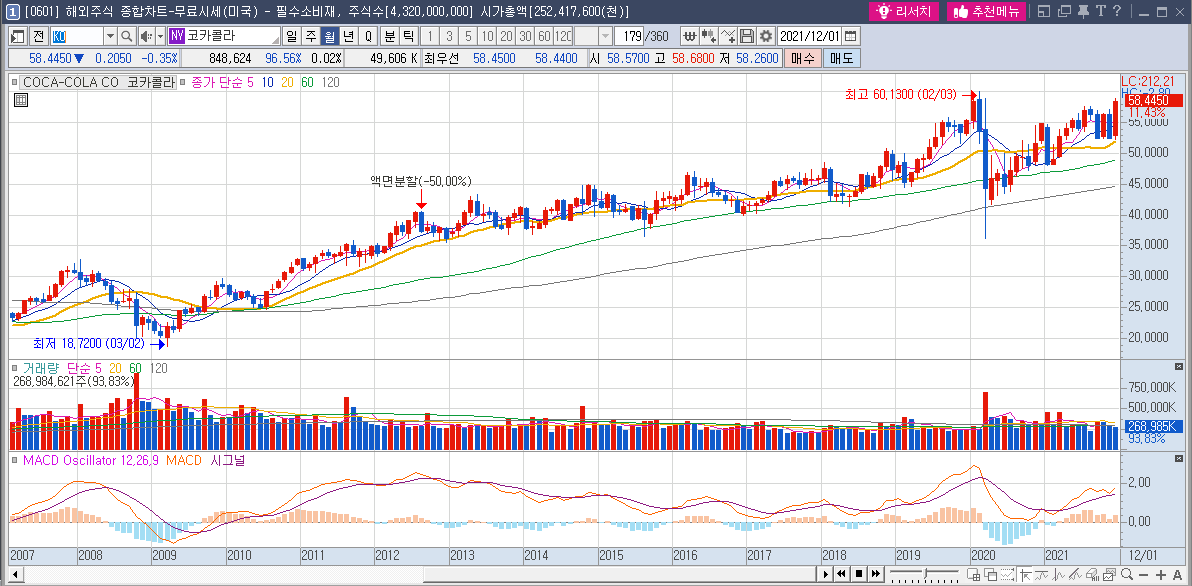Switch to daily (일) chart period
The width and height of the screenshot is (1192, 586).
coord(293,36)
